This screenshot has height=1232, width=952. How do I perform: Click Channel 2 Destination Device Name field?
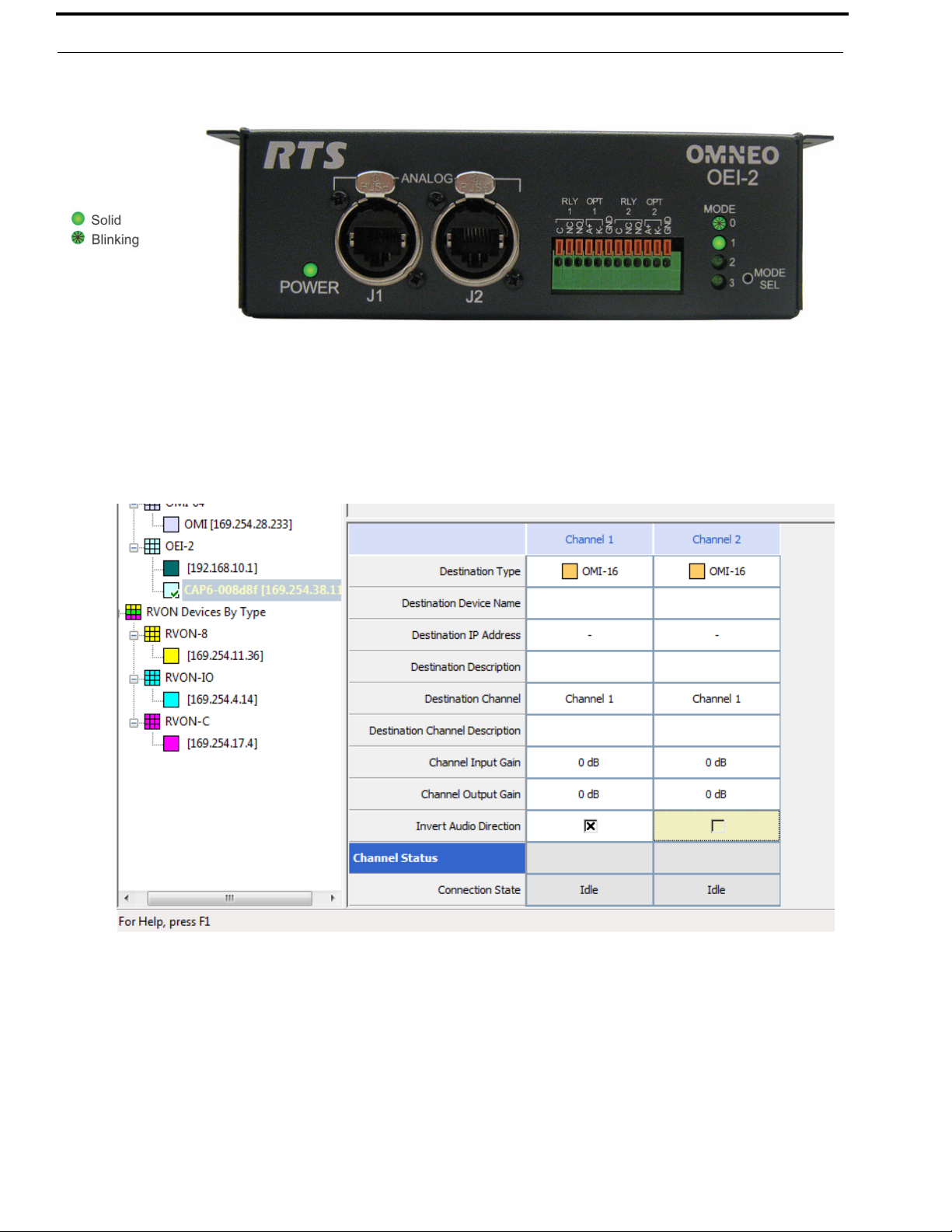pos(717,603)
